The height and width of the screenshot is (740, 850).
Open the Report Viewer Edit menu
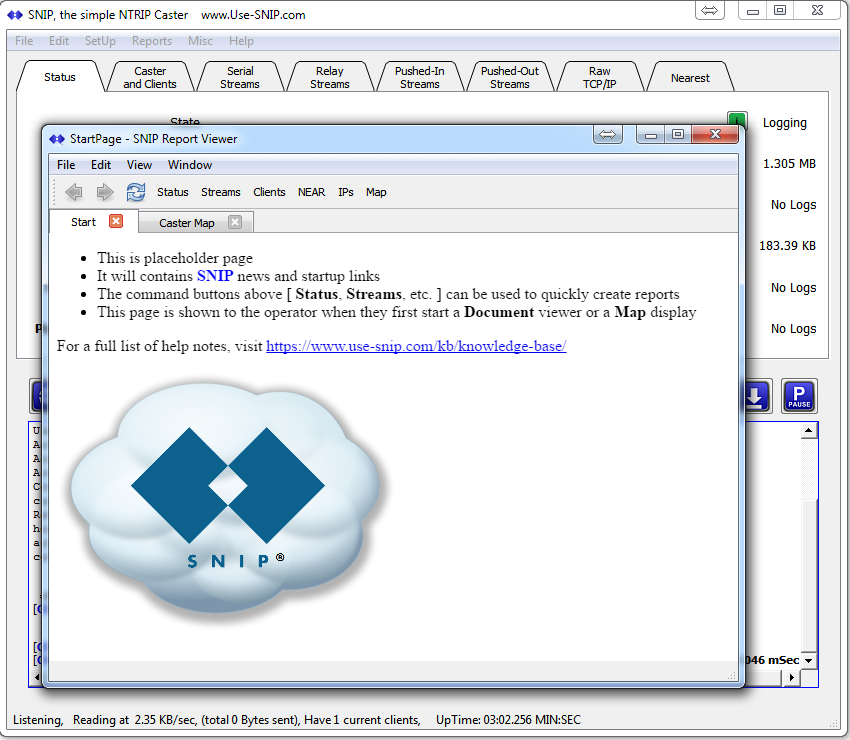[x=101, y=165]
